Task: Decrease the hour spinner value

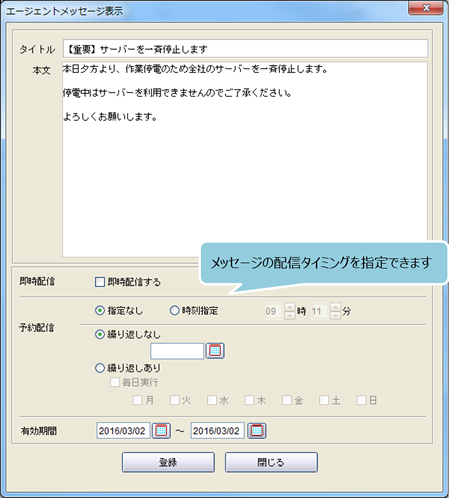Action: [x=290, y=315]
